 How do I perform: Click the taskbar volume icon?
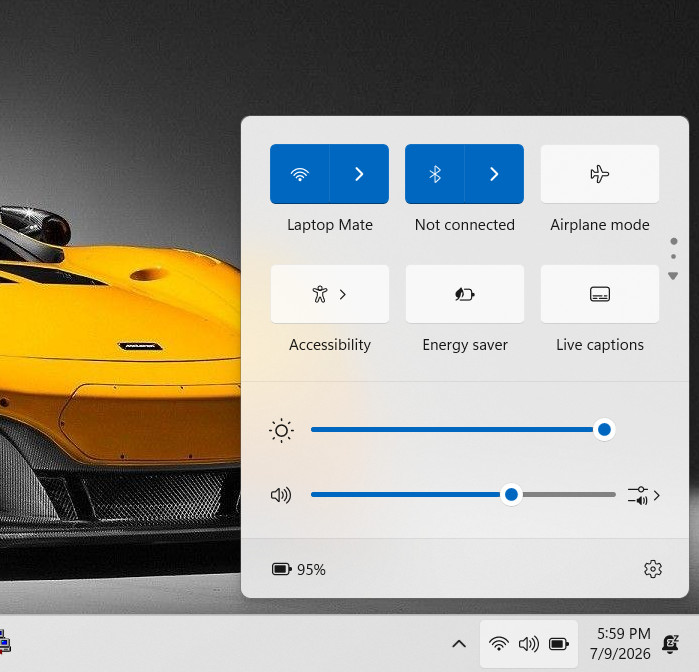(x=529, y=644)
